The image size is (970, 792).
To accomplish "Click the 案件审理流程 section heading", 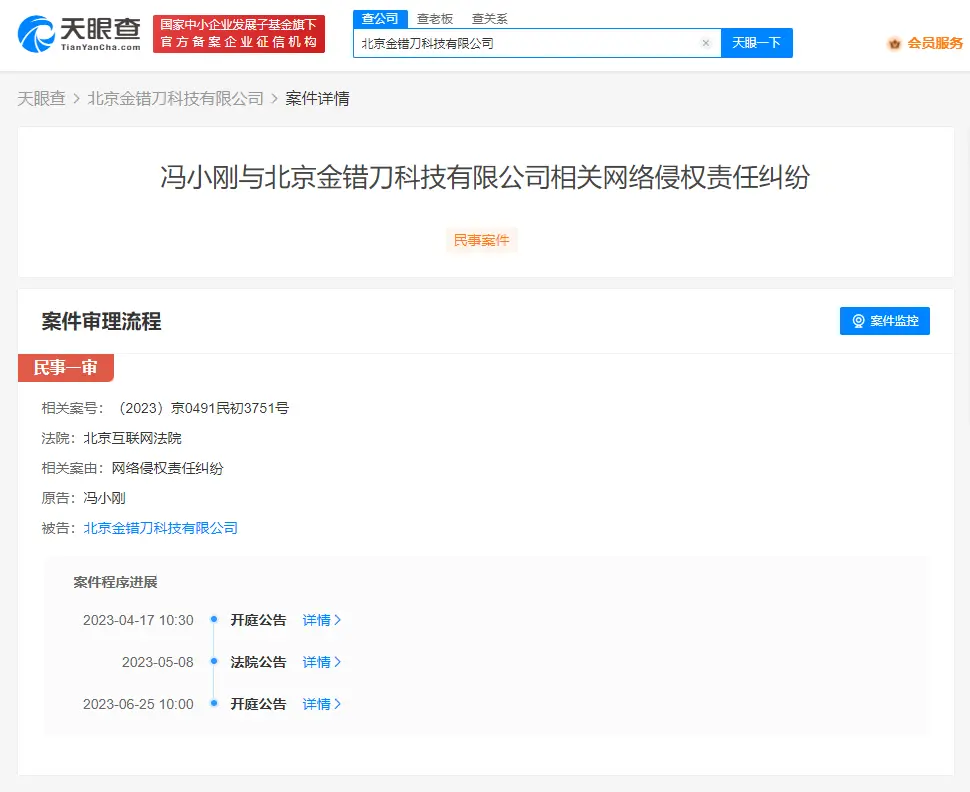I will [101, 321].
